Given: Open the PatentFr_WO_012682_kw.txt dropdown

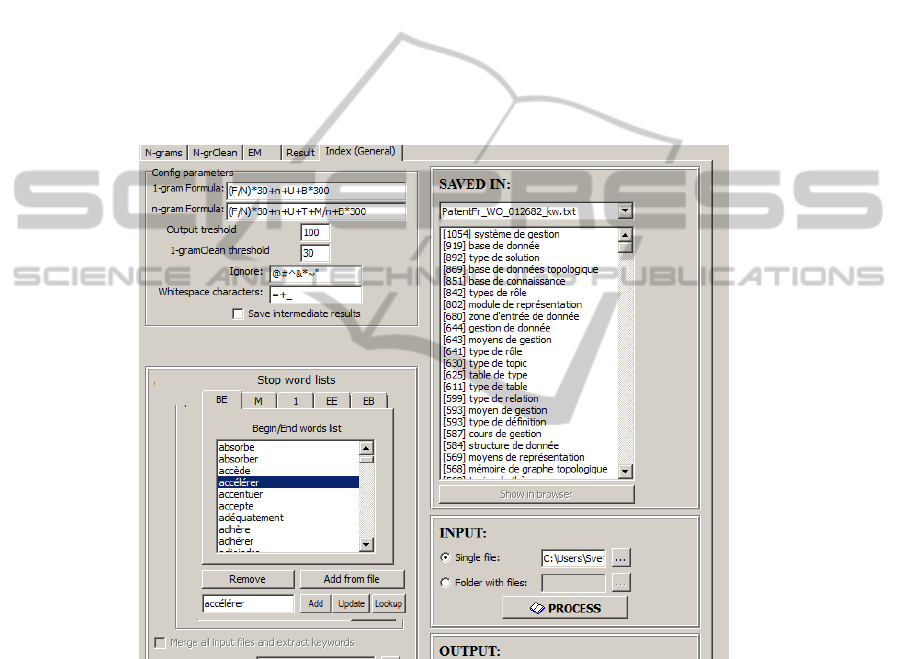Looking at the screenshot, I should pyautogui.click(x=625, y=211).
